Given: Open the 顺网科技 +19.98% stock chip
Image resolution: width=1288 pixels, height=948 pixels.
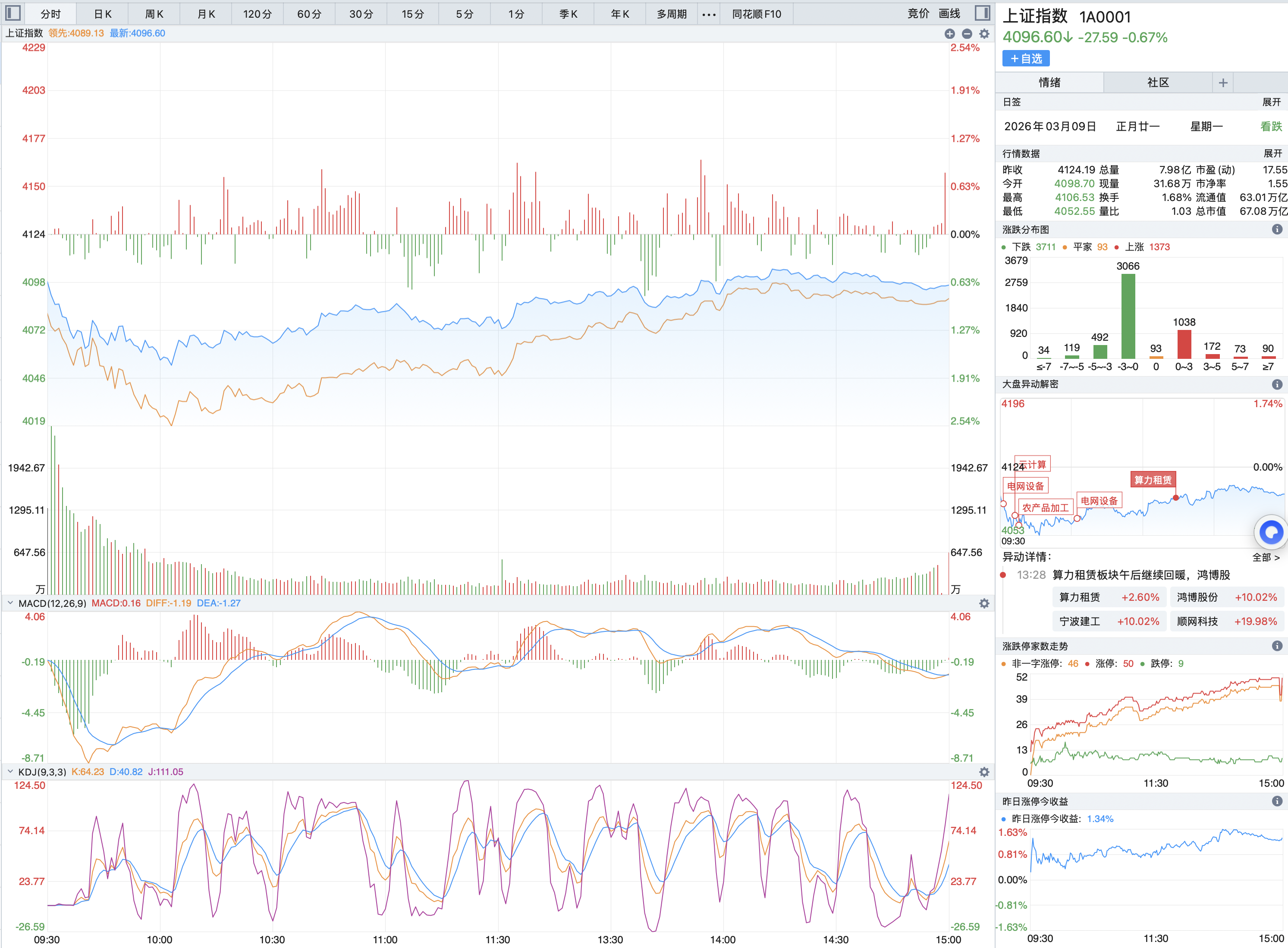Looking at the screenshot, I should 1227,622.
